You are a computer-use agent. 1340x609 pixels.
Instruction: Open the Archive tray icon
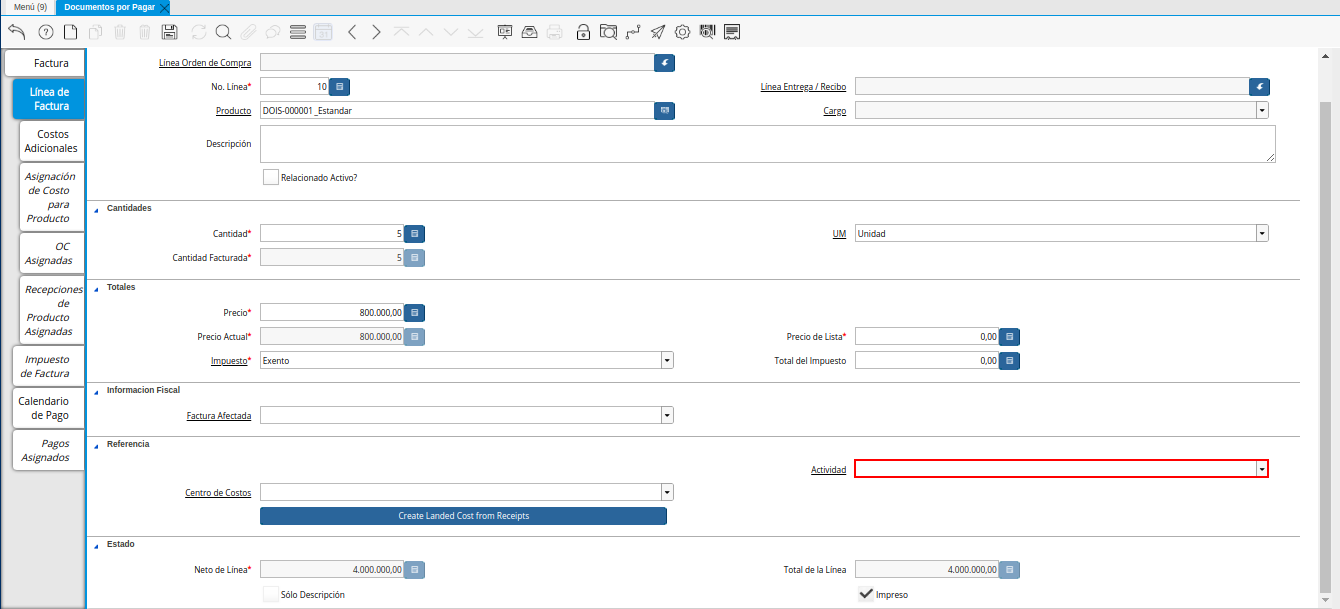point(530,32)
